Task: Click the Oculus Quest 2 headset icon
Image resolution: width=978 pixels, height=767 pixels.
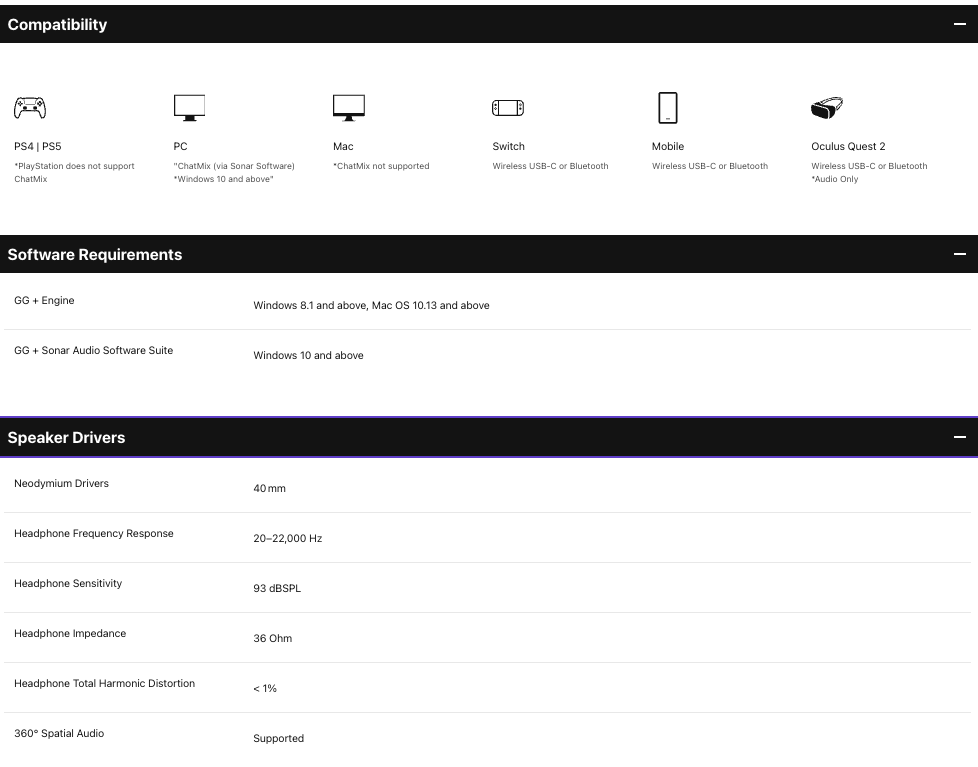Action: tap(827, 107)
